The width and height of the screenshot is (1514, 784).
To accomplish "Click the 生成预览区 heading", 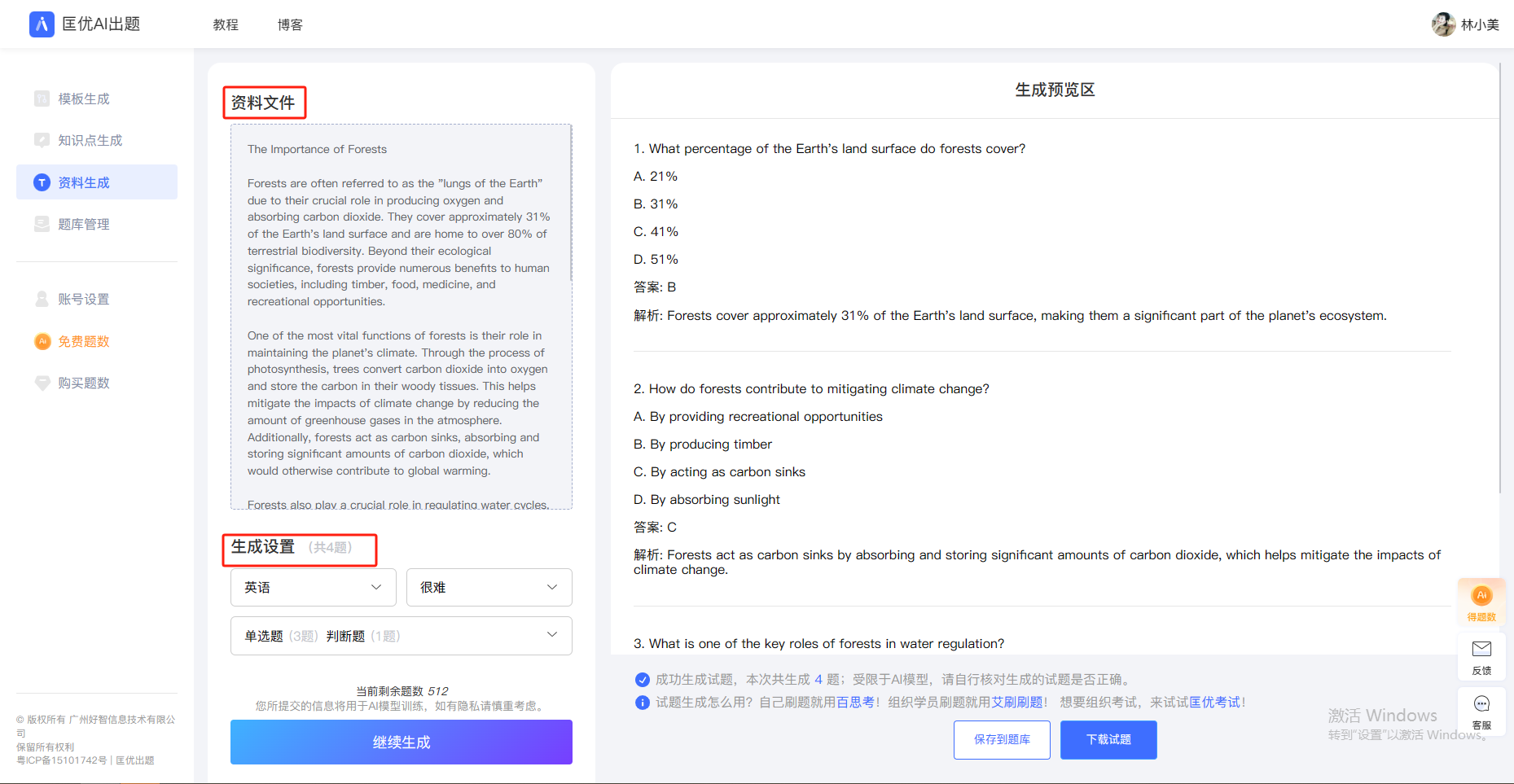I will pos(1055,90).
